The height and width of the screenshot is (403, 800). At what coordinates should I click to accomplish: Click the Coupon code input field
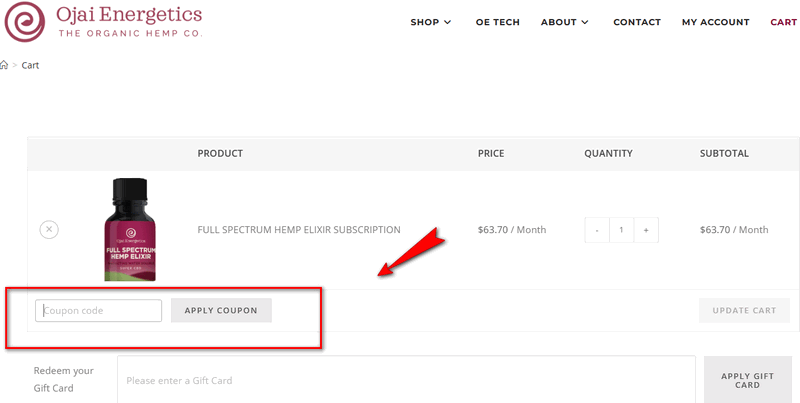(x=99, y=311)
